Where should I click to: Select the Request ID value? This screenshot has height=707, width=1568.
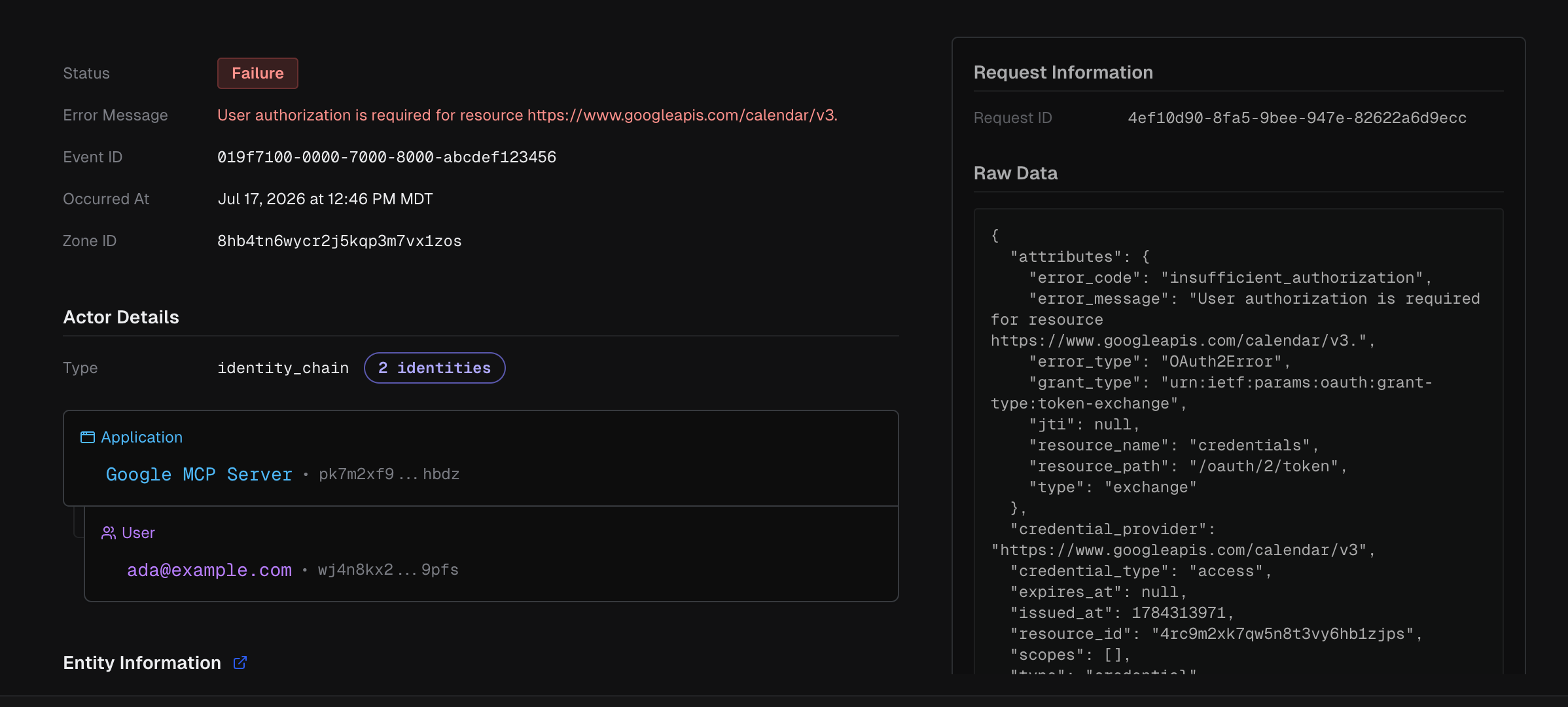pos(1297,118)
